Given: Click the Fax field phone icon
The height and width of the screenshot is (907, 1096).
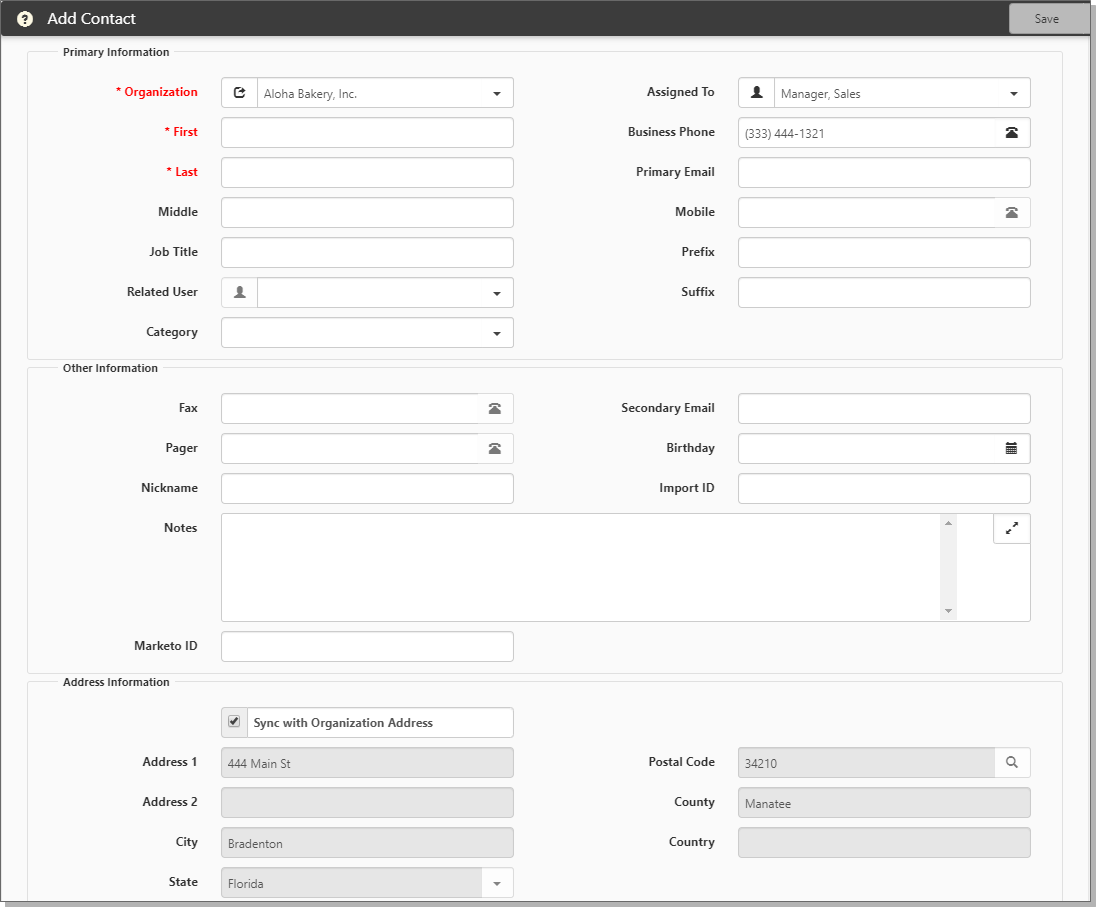Looking at the screenshot, I should (x=494, y=409).
